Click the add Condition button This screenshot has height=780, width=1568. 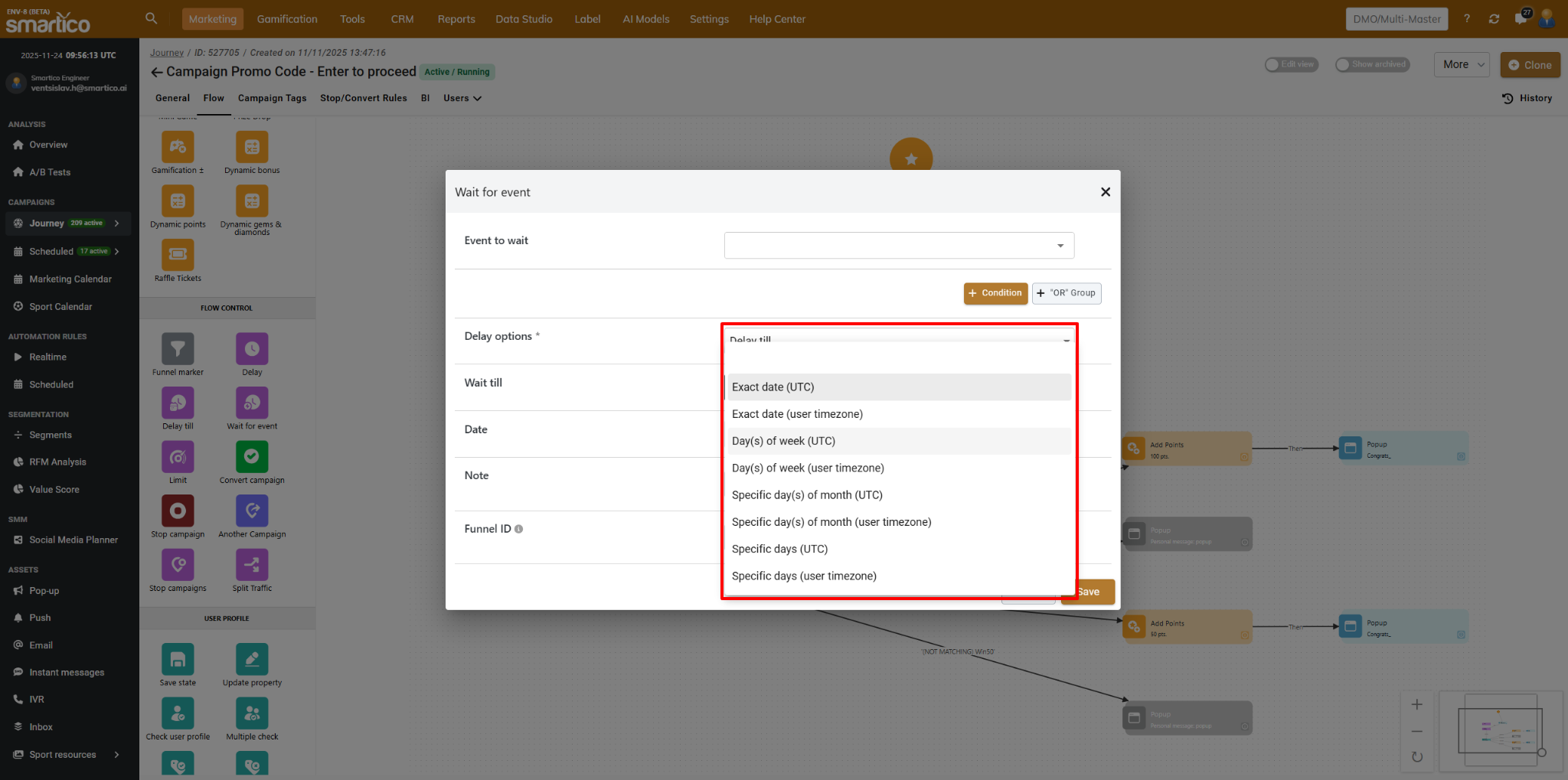[x=995, y=293]
